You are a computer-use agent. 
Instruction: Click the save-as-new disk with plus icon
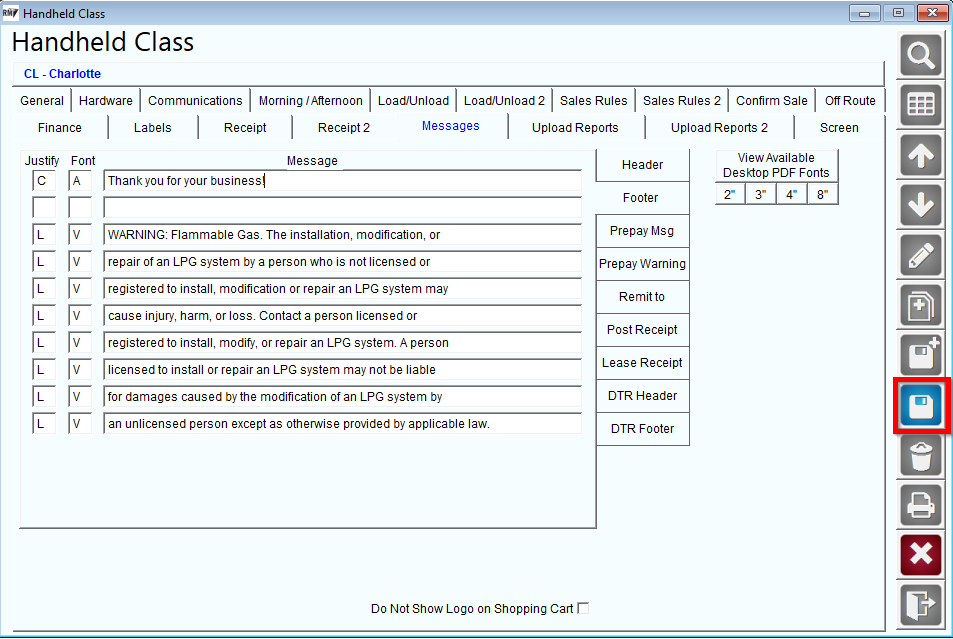tap(921, 355)
